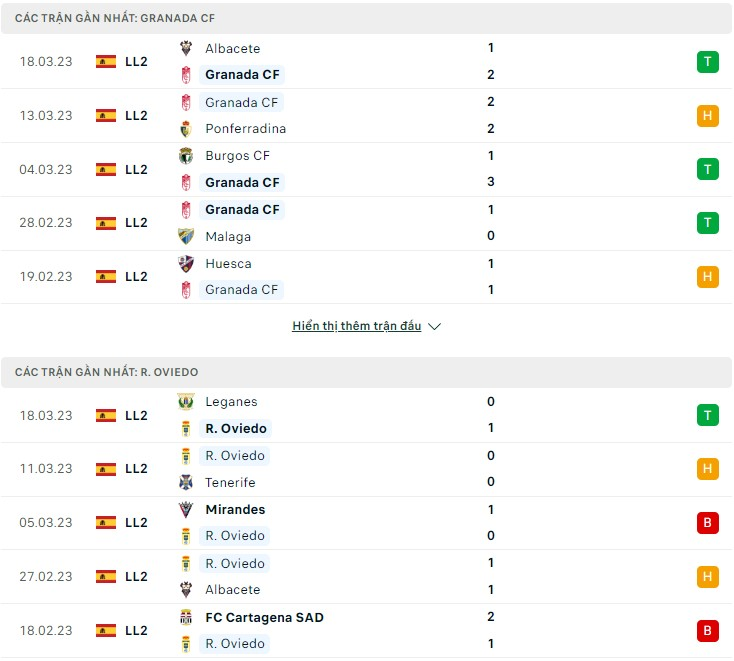734x661 pixels.
Task: Click the FC Cartagena SAD crest
Action: (186, 617)
